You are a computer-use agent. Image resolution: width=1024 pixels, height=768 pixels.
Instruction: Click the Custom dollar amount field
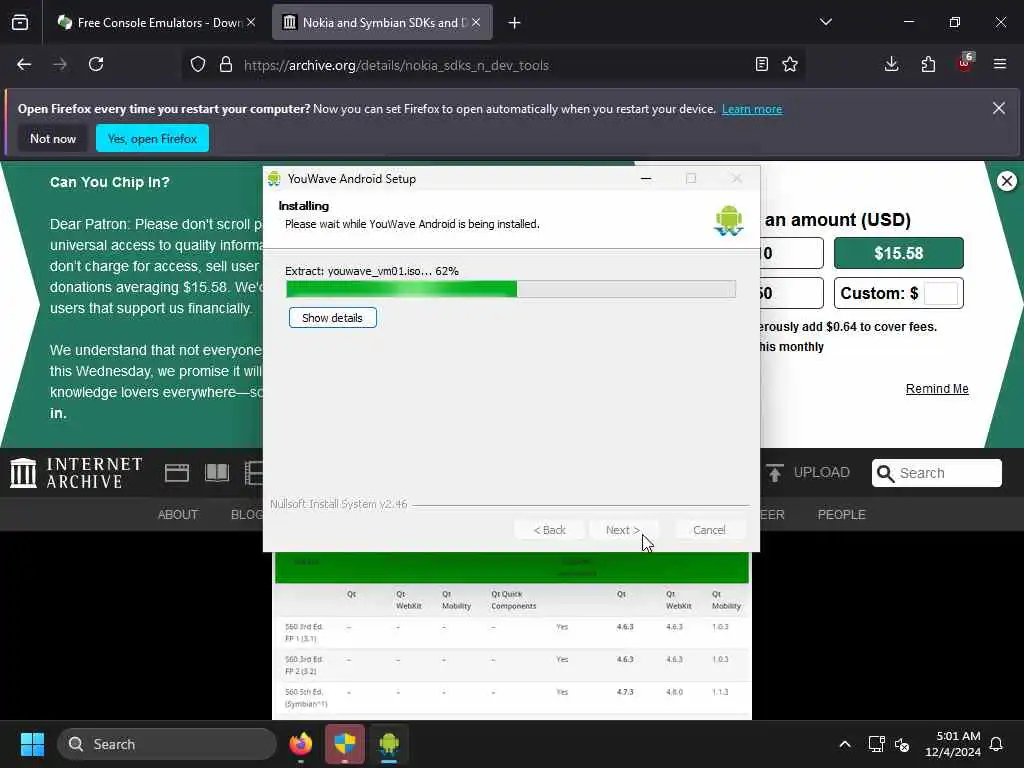941,293
